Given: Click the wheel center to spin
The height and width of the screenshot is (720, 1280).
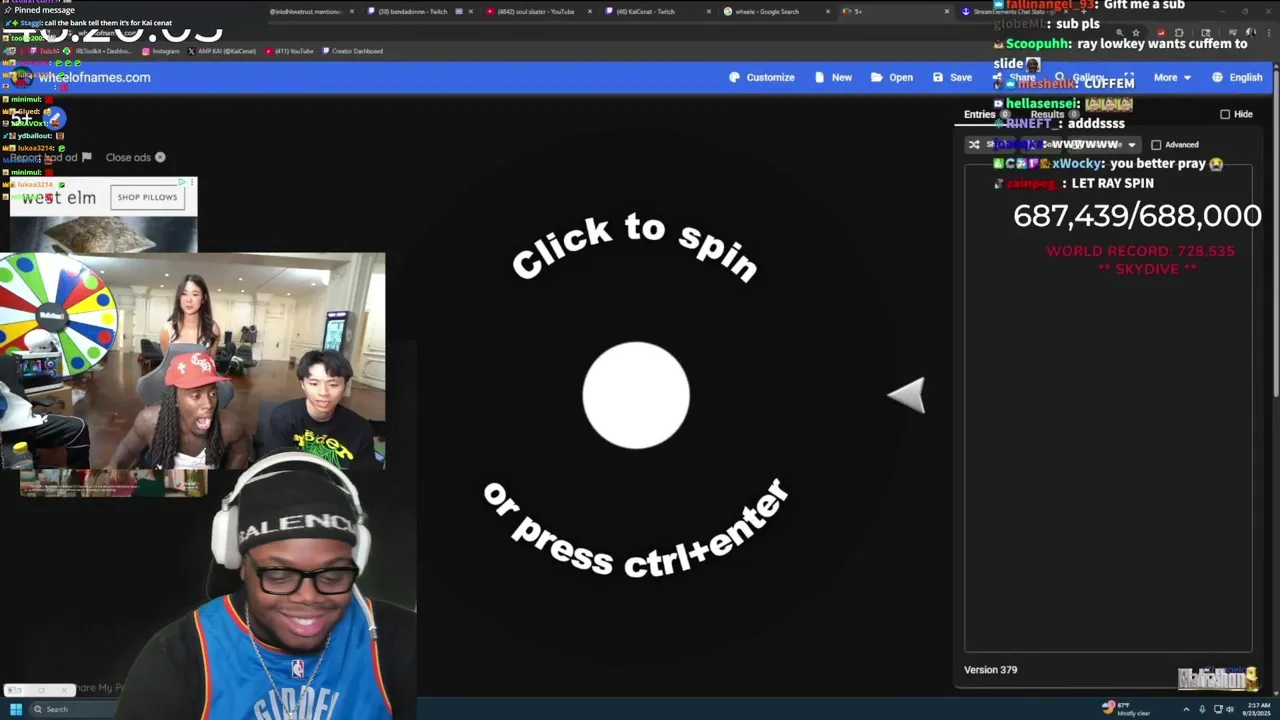Looking at the screenshot, I should coord(636,396).
